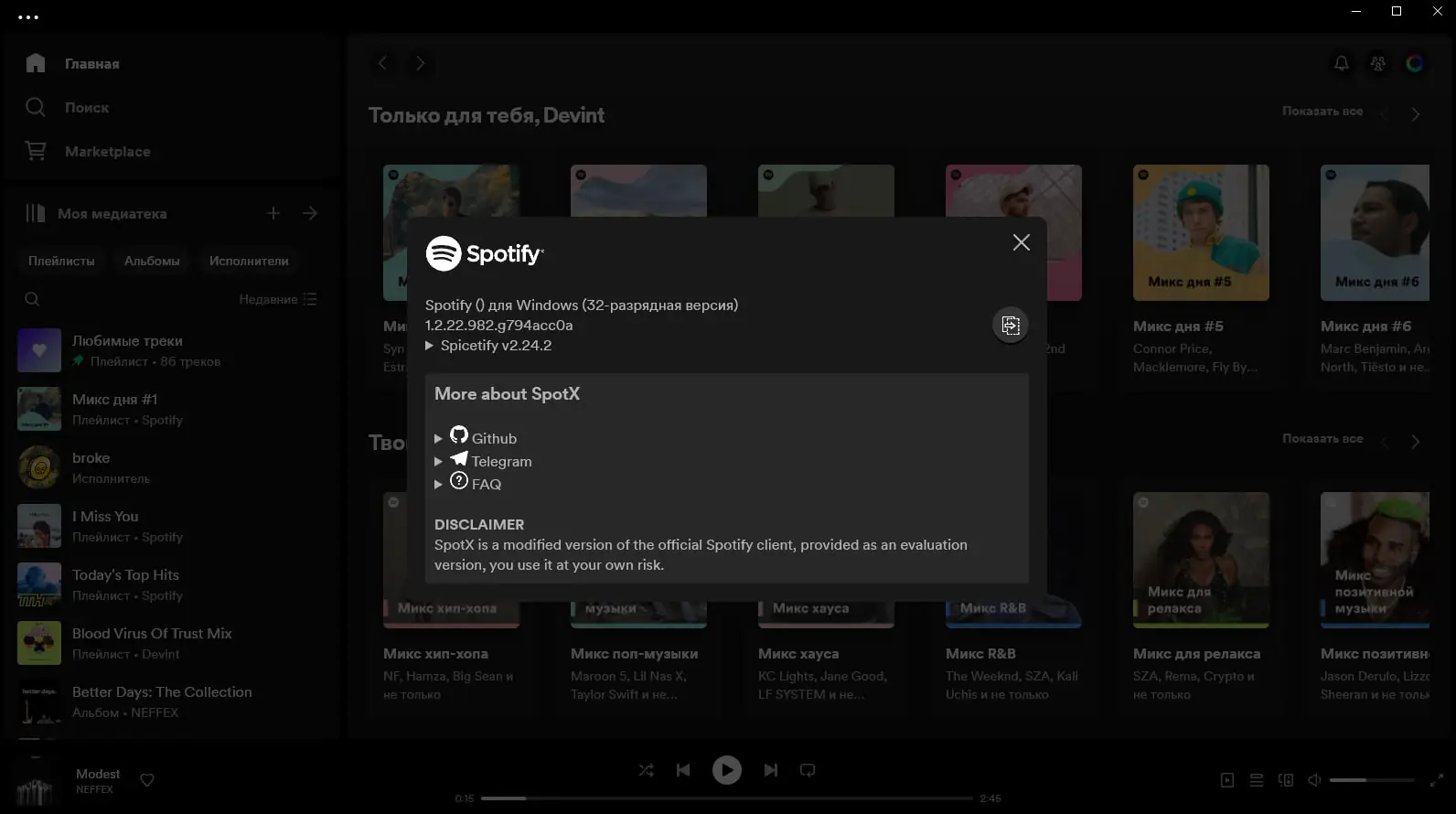The image size is (1456, 814).
Task: Open broke artist in library
Action: pyautogui.click(x=174, y=467)
